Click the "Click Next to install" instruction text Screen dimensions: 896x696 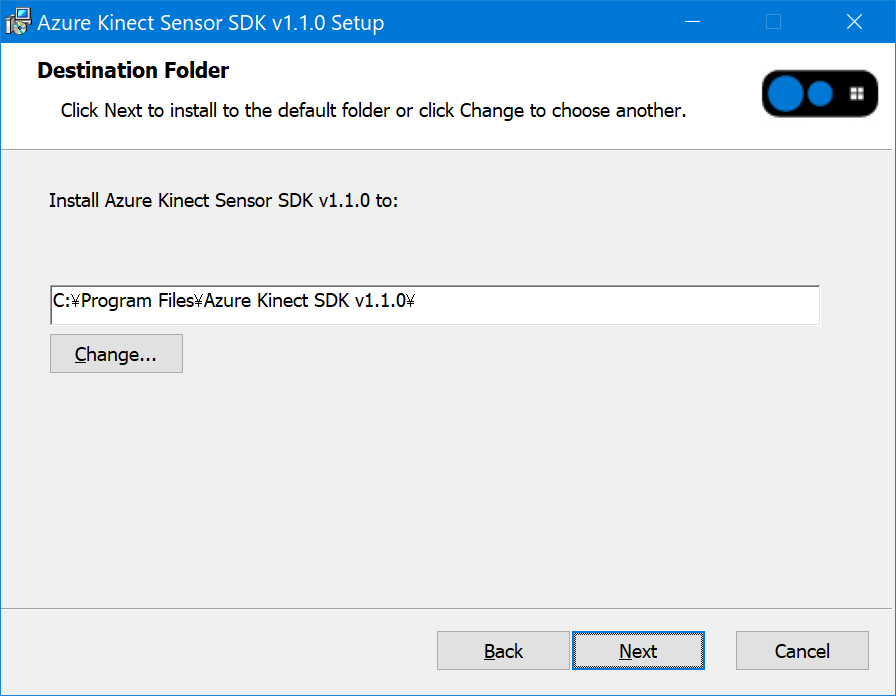(373, 110)
